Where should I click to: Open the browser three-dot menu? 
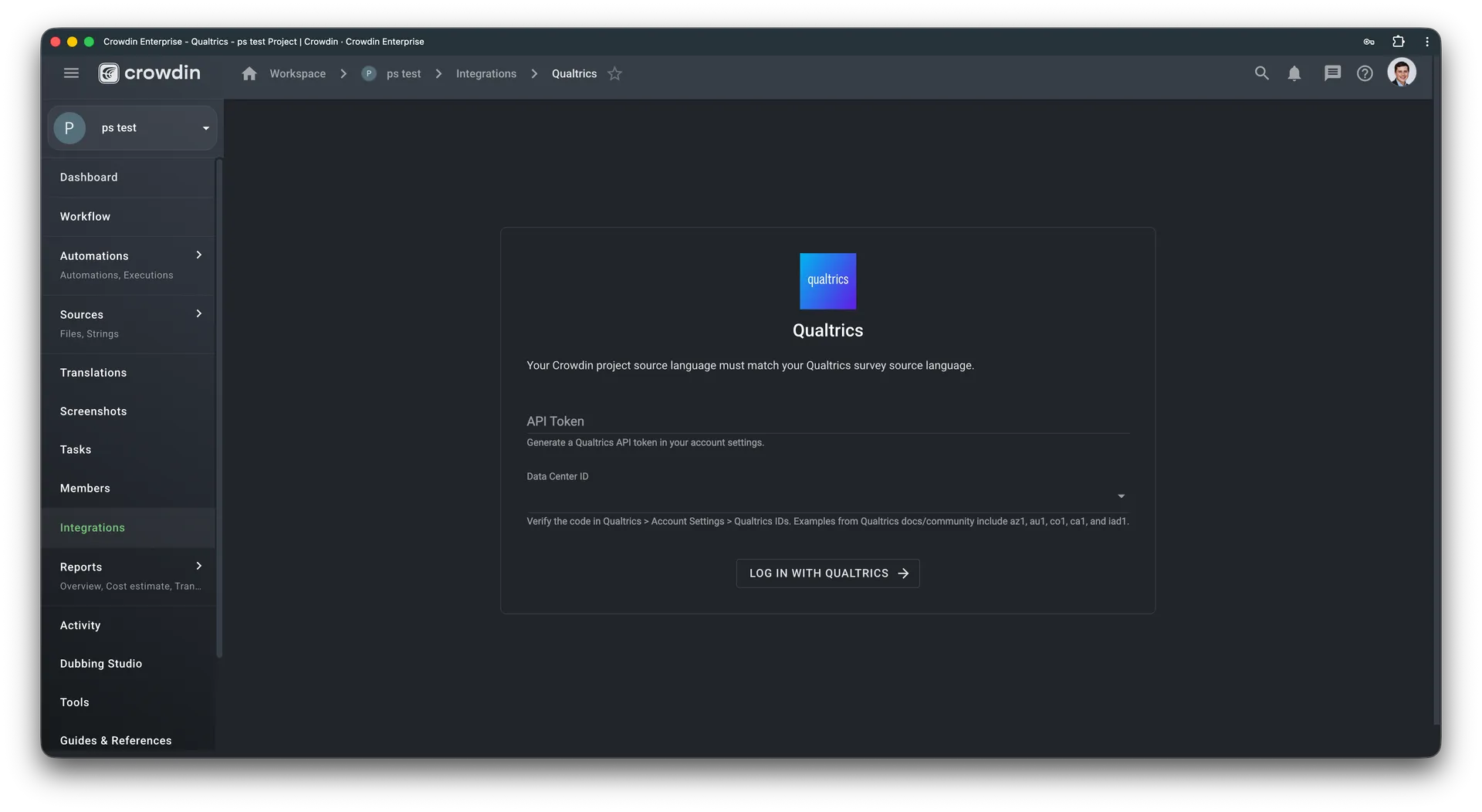[1427, 42]
